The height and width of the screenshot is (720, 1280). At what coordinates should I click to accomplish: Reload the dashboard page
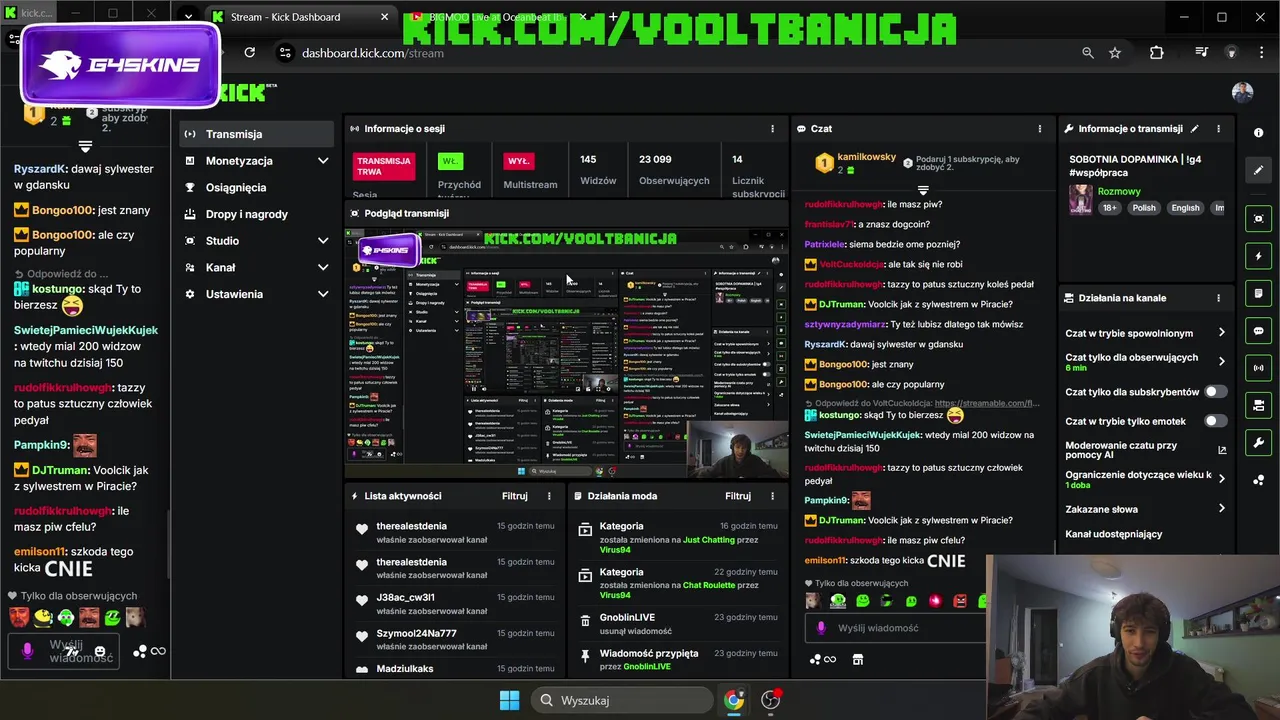249,53
